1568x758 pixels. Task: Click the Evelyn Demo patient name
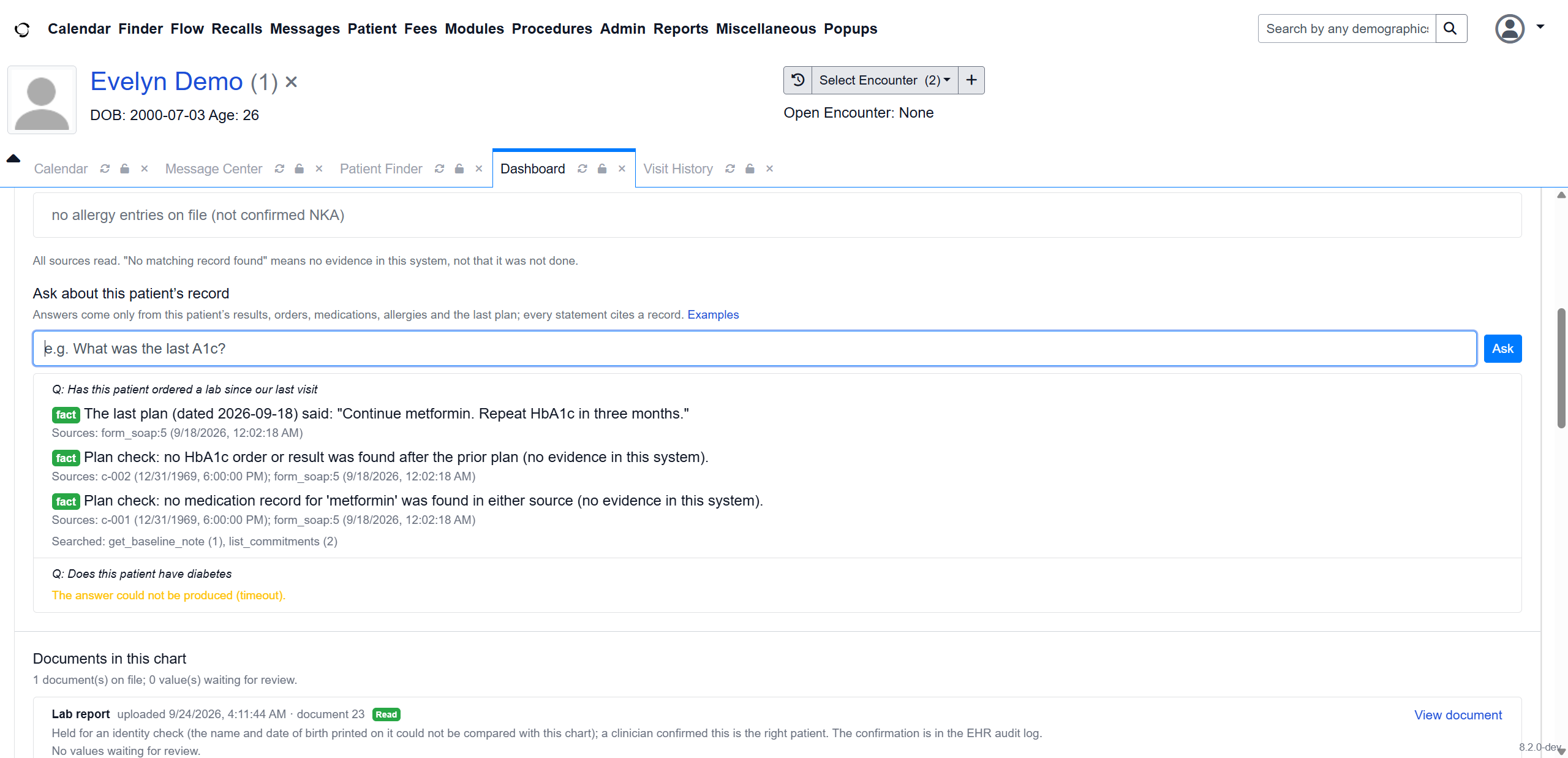pos(167,81)
